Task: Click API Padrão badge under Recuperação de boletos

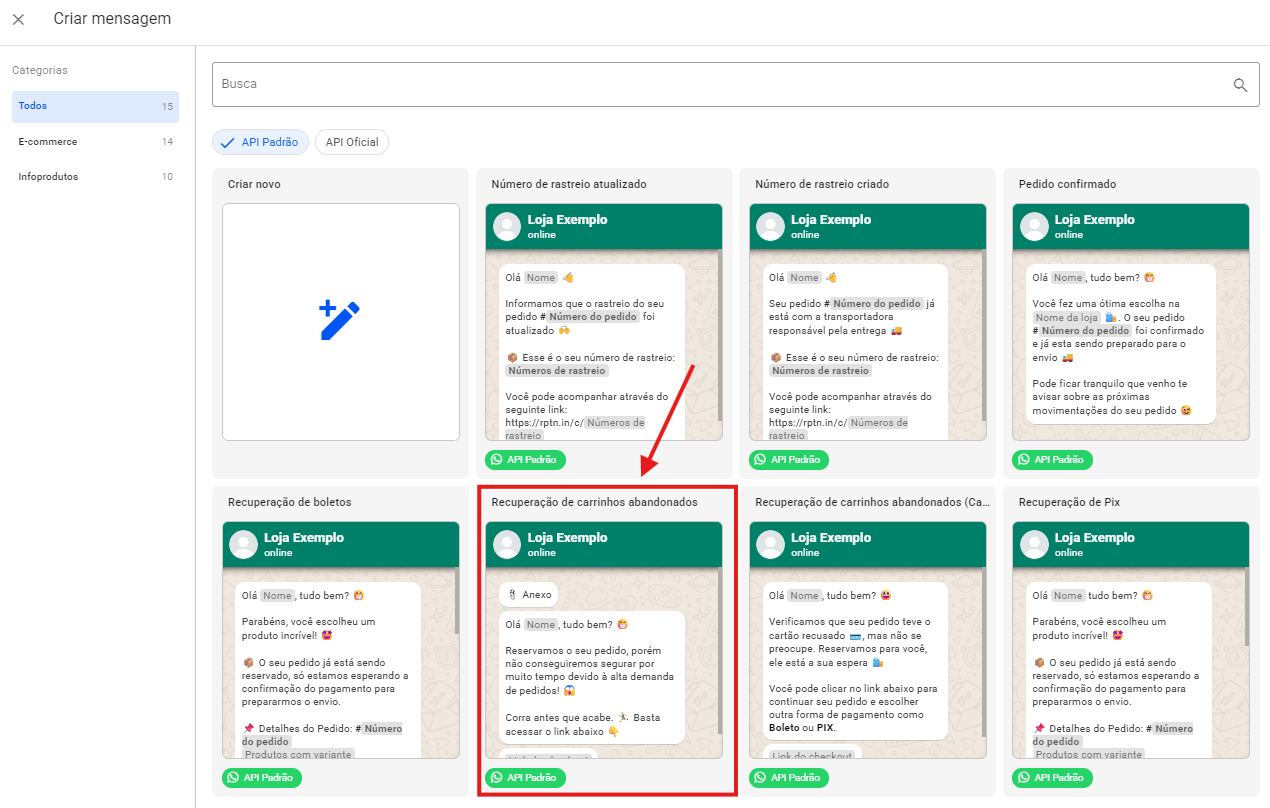Action: [262, 777]
